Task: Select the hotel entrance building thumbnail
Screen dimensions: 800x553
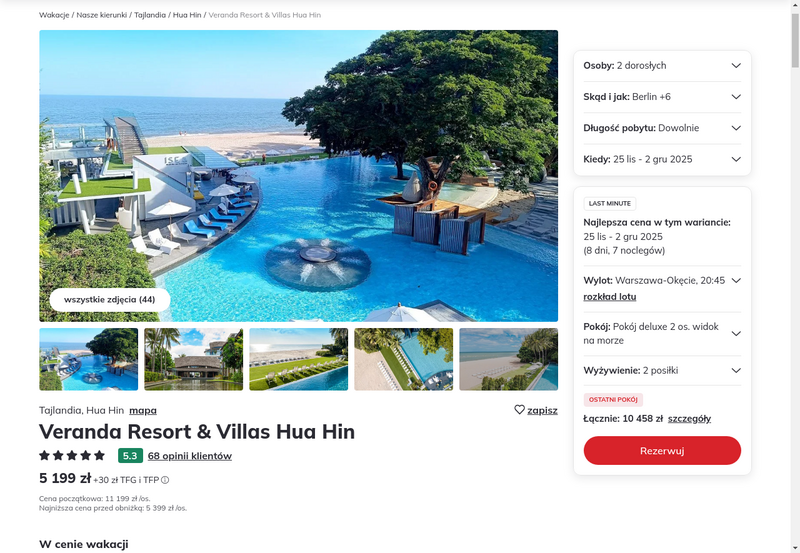Action: pos(194,359)
